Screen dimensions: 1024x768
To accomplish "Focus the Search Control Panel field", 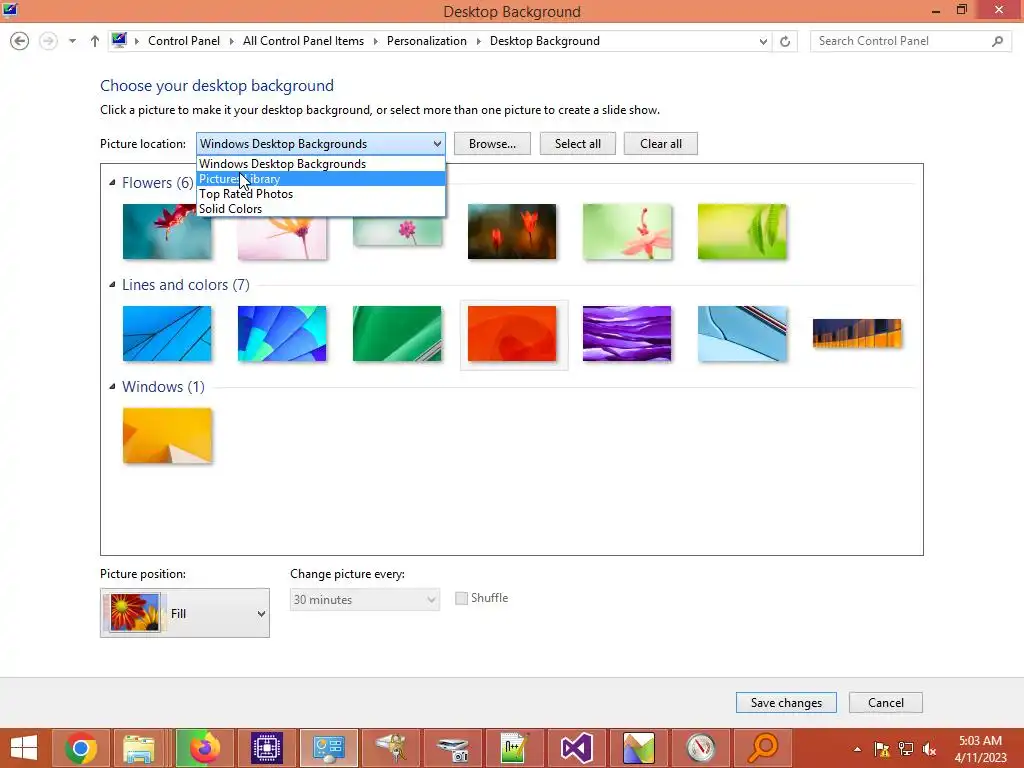I will pos(910,41).
